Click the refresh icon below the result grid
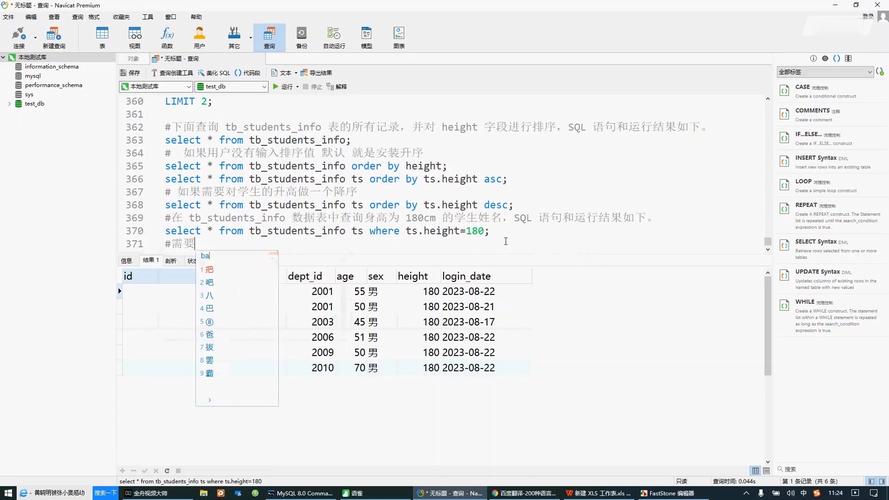Screen dimensions: 889x500 coord(167,471)
